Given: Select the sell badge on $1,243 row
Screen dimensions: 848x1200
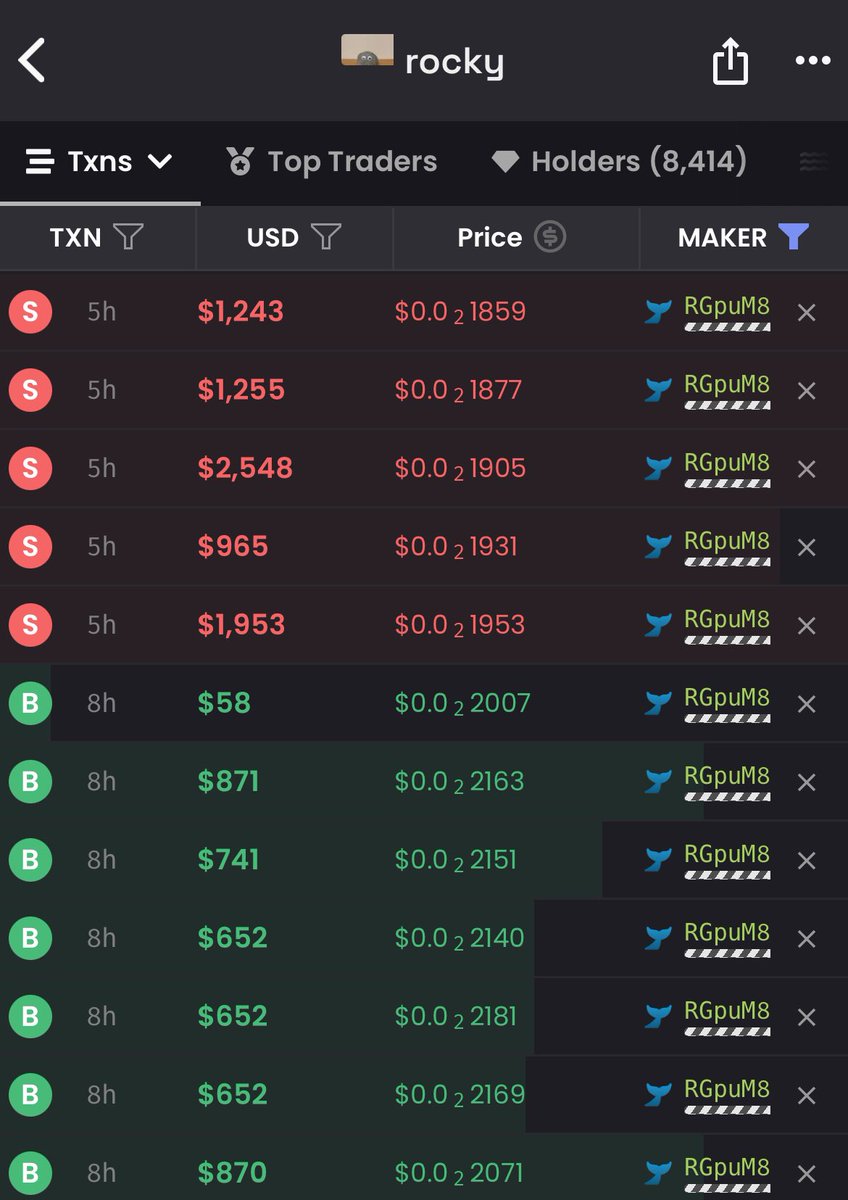Looking at the screenshot, I should click(x=30, y=312).
